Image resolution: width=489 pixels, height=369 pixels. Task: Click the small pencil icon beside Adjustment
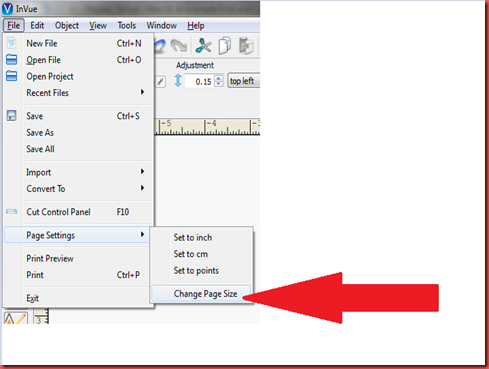tap(161, 81)
